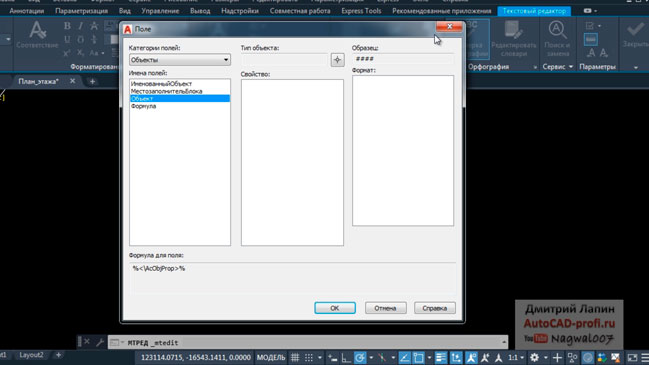Toggle italic text formatting
The width and height of the screenshot is (649, 365).
click(80, 26)
